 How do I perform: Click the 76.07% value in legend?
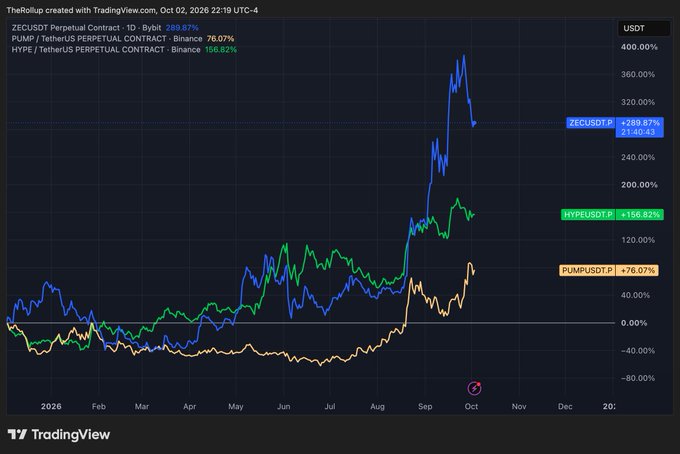click(220, 39)
